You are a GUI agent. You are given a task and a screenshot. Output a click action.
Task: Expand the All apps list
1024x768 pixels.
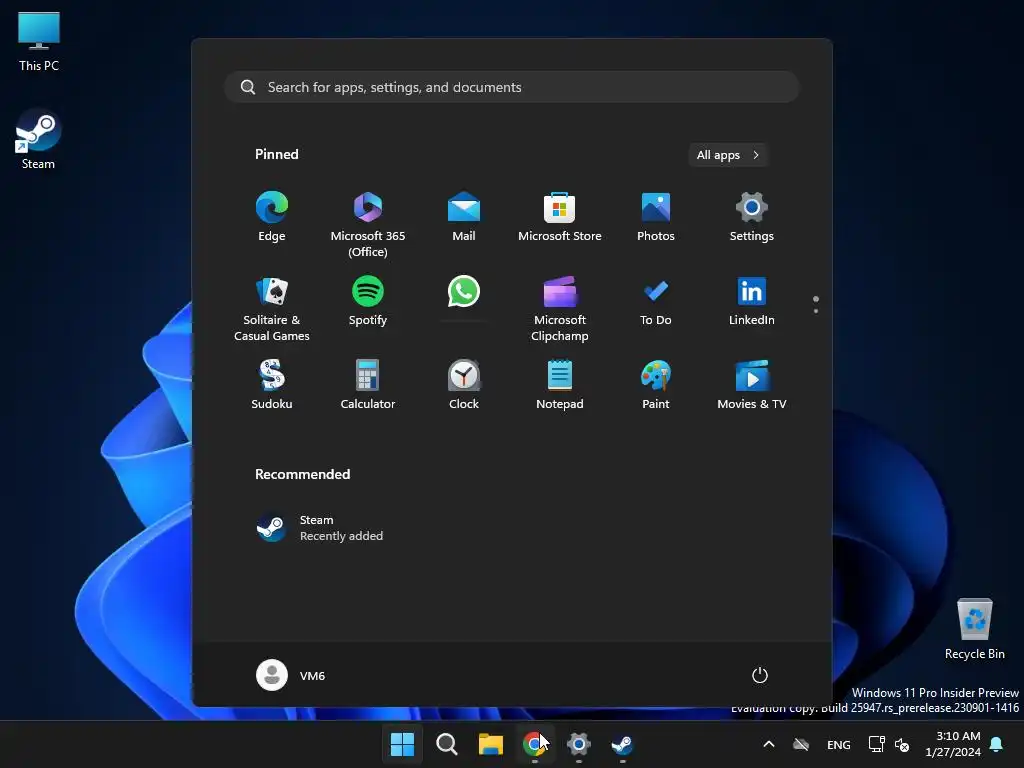pos(728,155)
